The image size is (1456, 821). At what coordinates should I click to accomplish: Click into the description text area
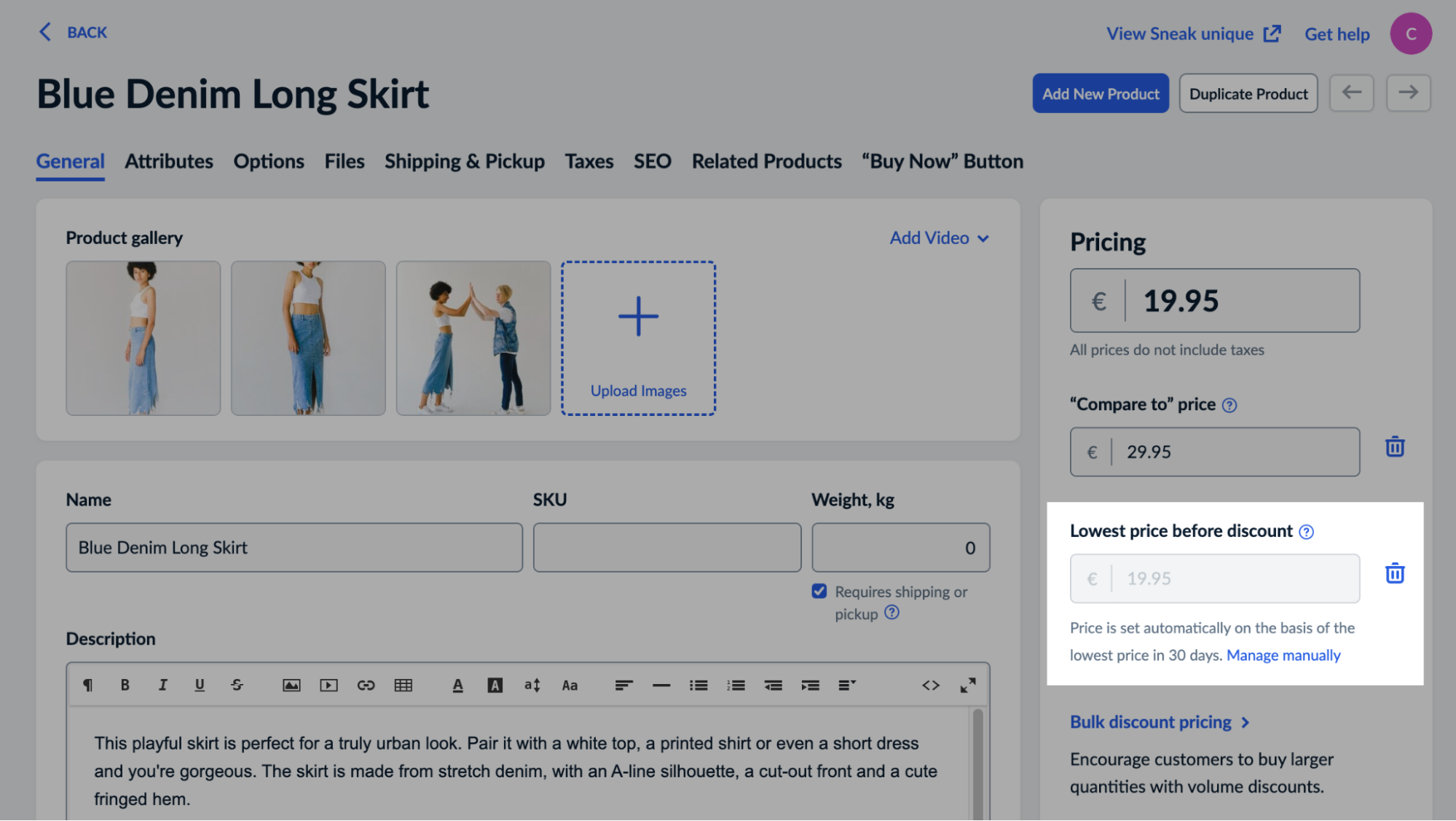519,765
